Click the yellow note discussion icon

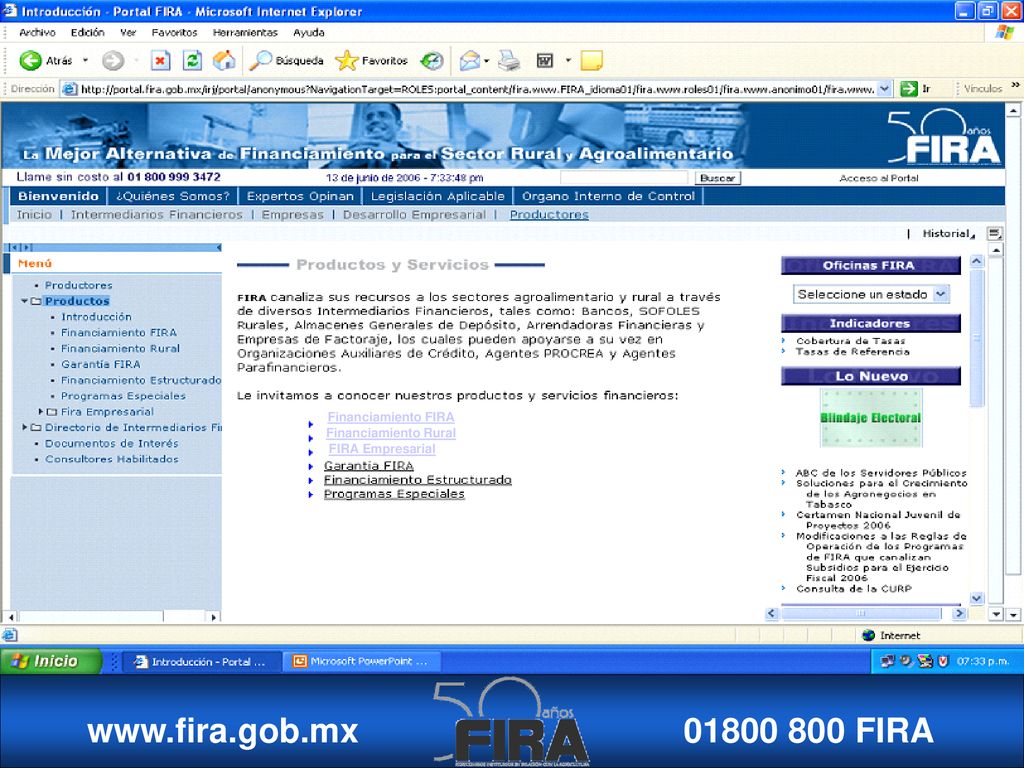tap(591, 61)
